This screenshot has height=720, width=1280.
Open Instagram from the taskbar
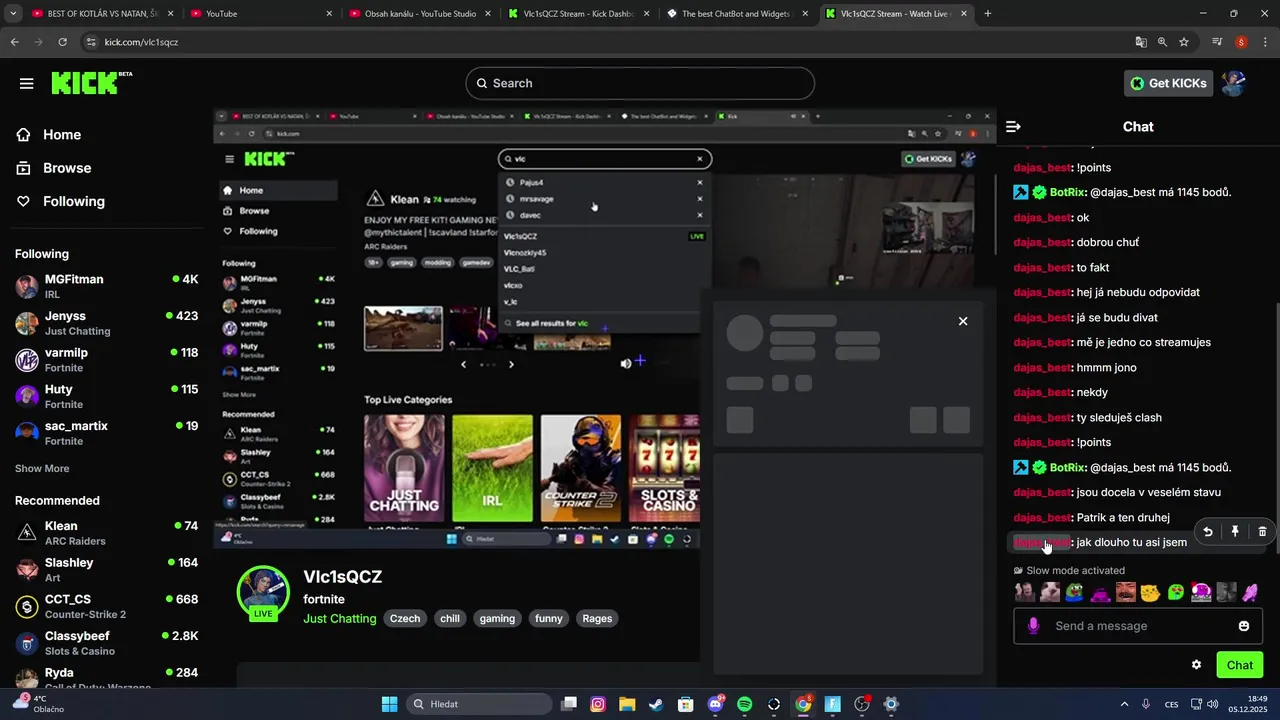coord(598,704)
